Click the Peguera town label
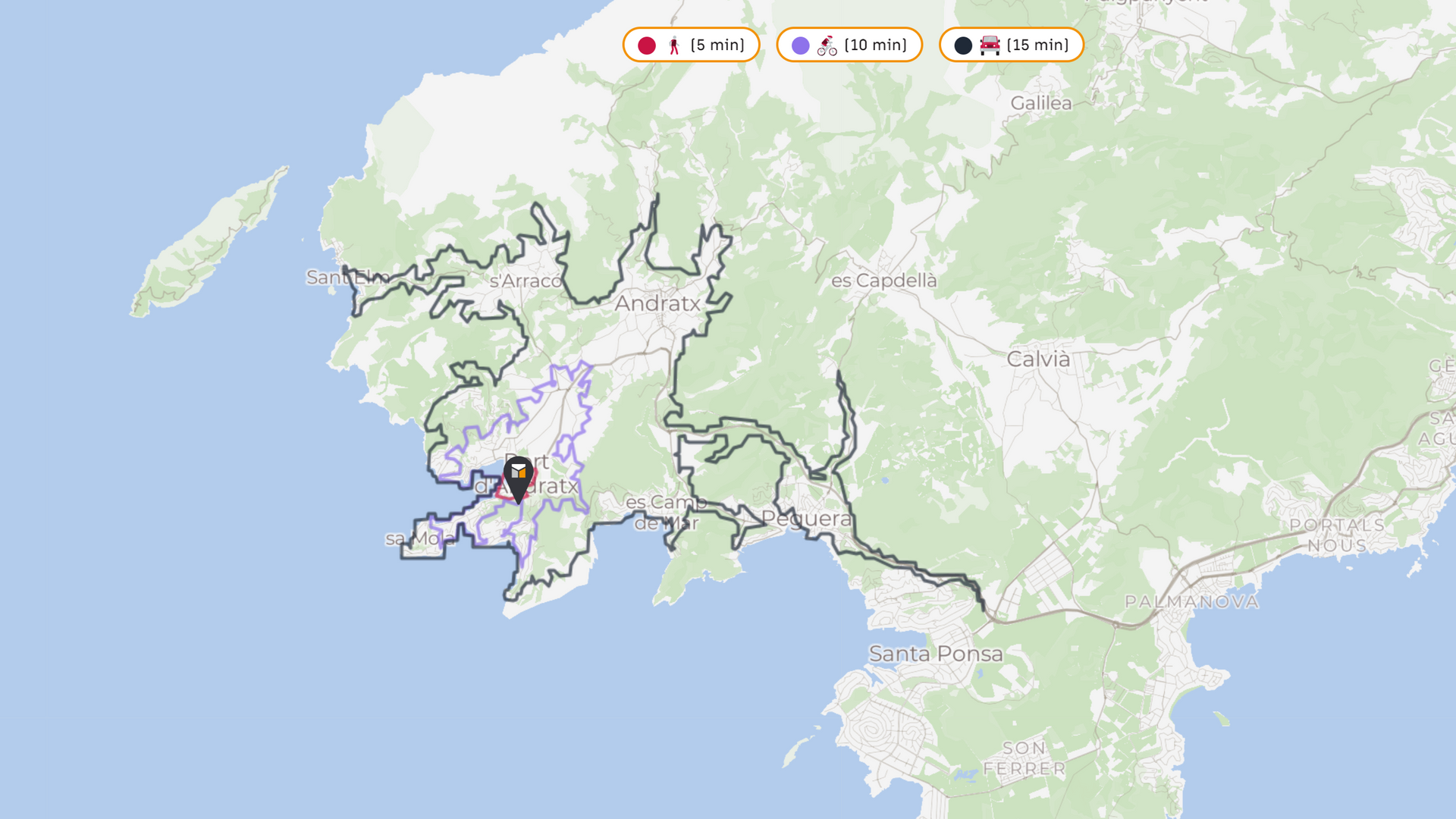Image resolution: width=1456 pixels, height=819 pixels. coord(806,519)
